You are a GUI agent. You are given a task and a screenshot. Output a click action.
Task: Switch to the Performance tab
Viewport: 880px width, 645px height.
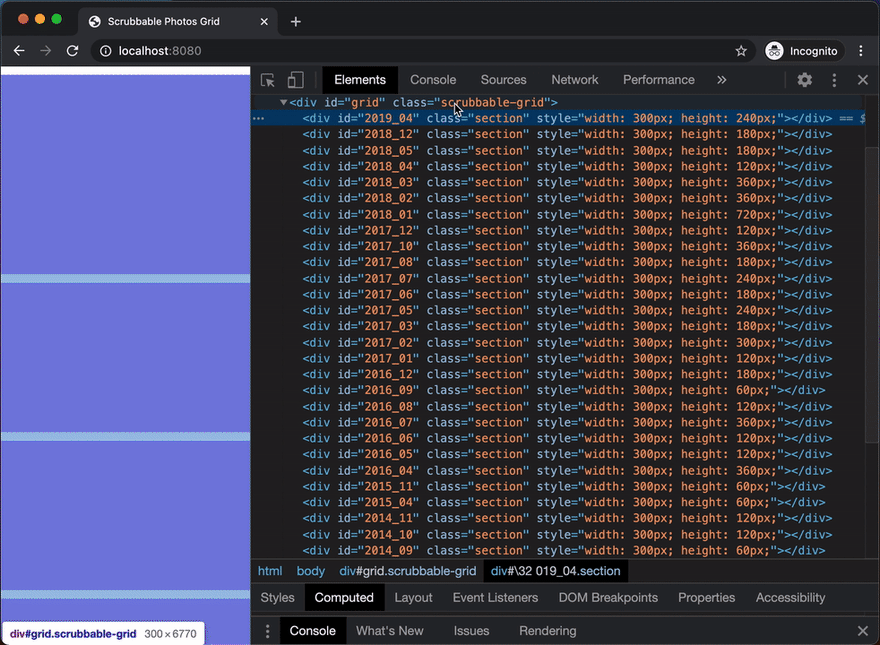[x=658, y=80]
